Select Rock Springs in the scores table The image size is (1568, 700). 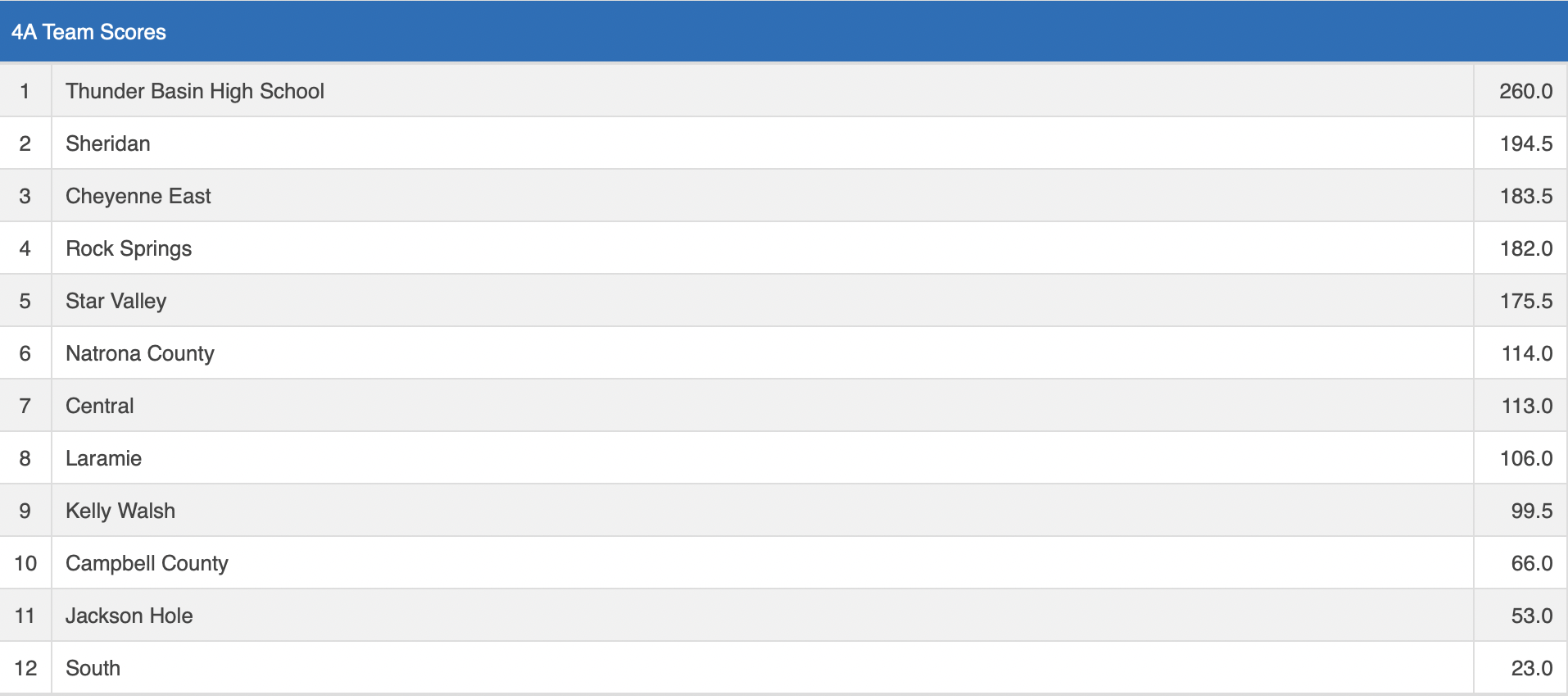129,248
